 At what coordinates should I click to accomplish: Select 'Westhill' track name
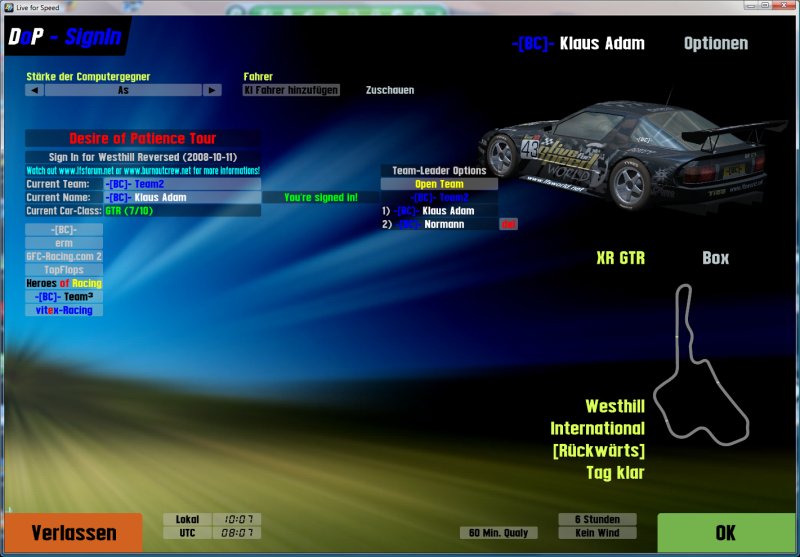[x=615, y=407]
